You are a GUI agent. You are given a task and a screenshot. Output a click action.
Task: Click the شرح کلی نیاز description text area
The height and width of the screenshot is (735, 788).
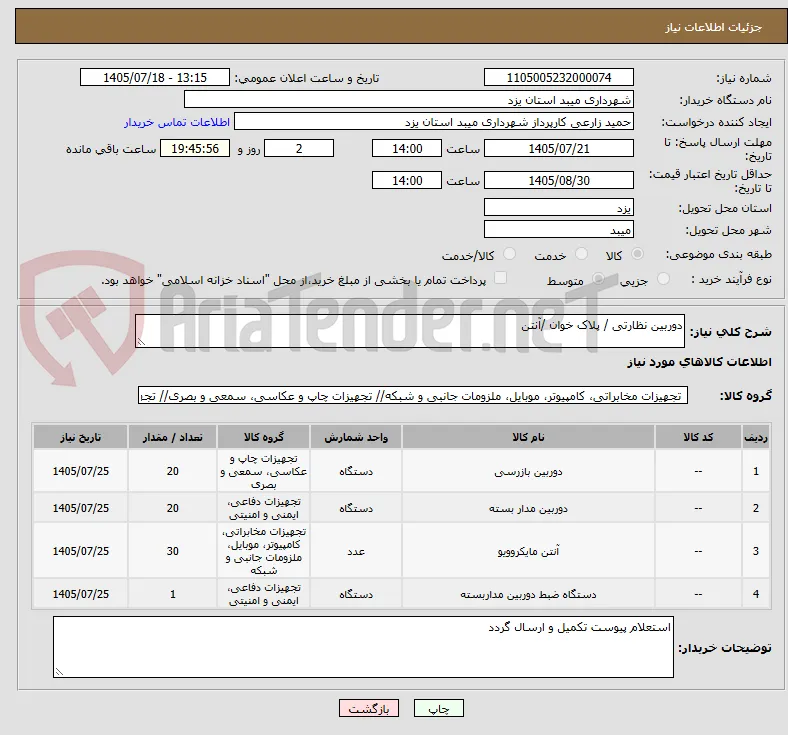click(410, 331)
